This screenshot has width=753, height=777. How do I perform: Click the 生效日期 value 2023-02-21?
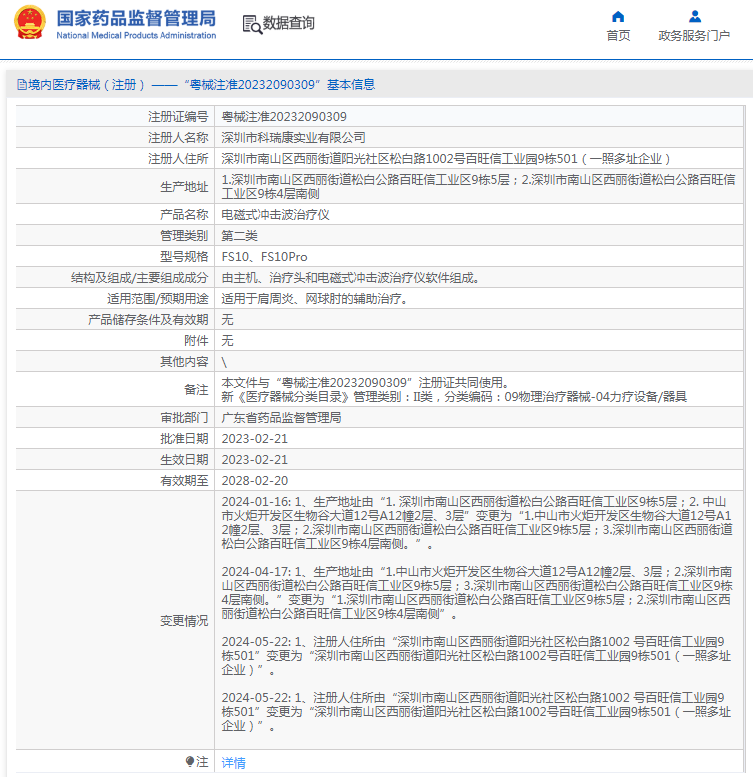point(255,460)
